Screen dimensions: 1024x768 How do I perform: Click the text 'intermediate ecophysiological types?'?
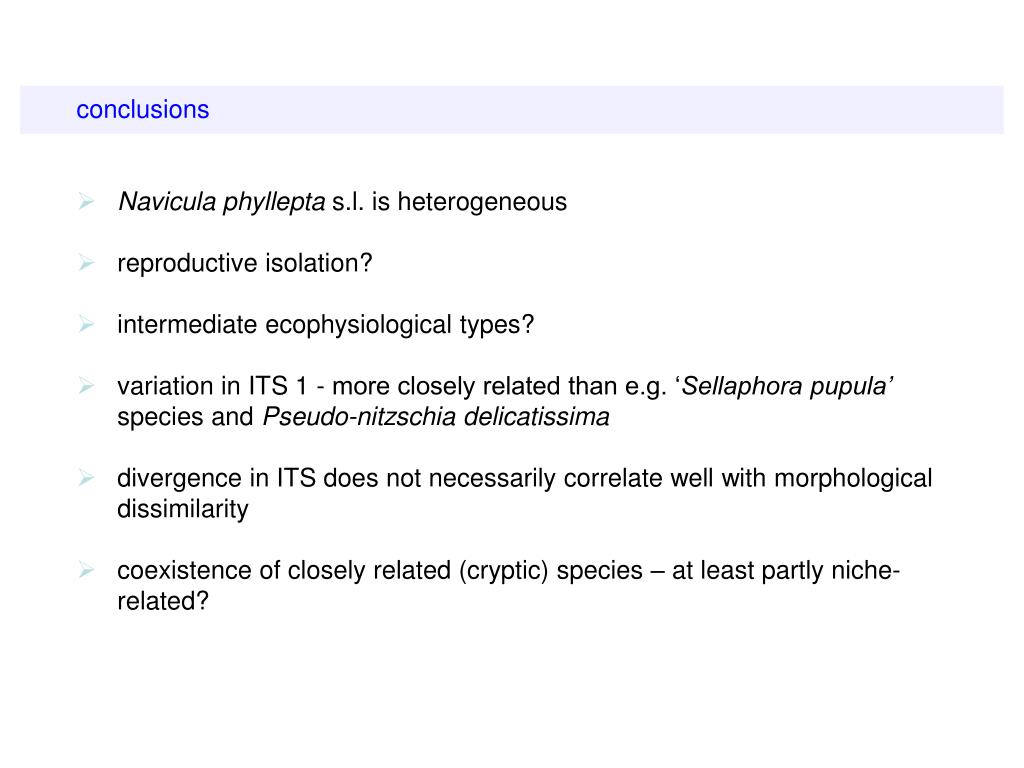(x=326, y=325)
